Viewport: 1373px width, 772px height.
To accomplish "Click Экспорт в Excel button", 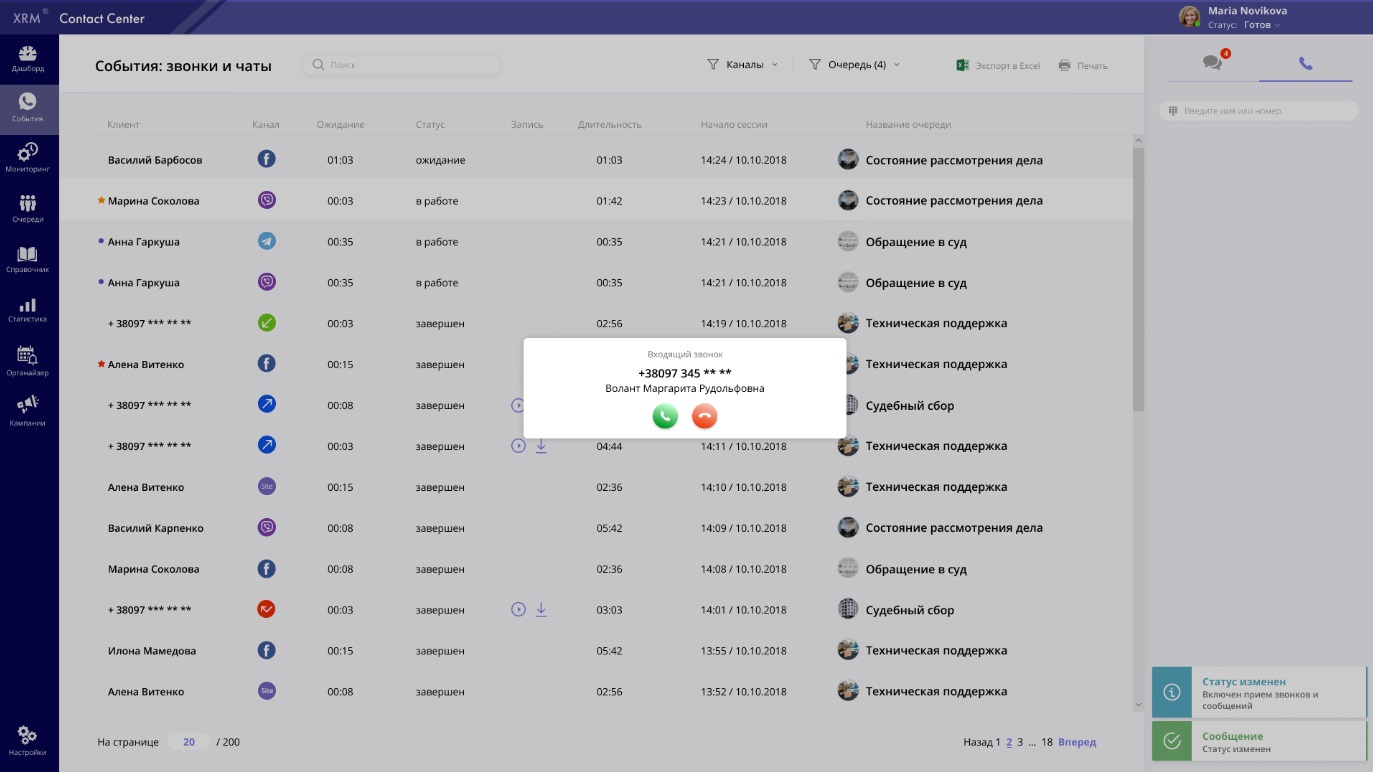I will [x=999, y=66].
